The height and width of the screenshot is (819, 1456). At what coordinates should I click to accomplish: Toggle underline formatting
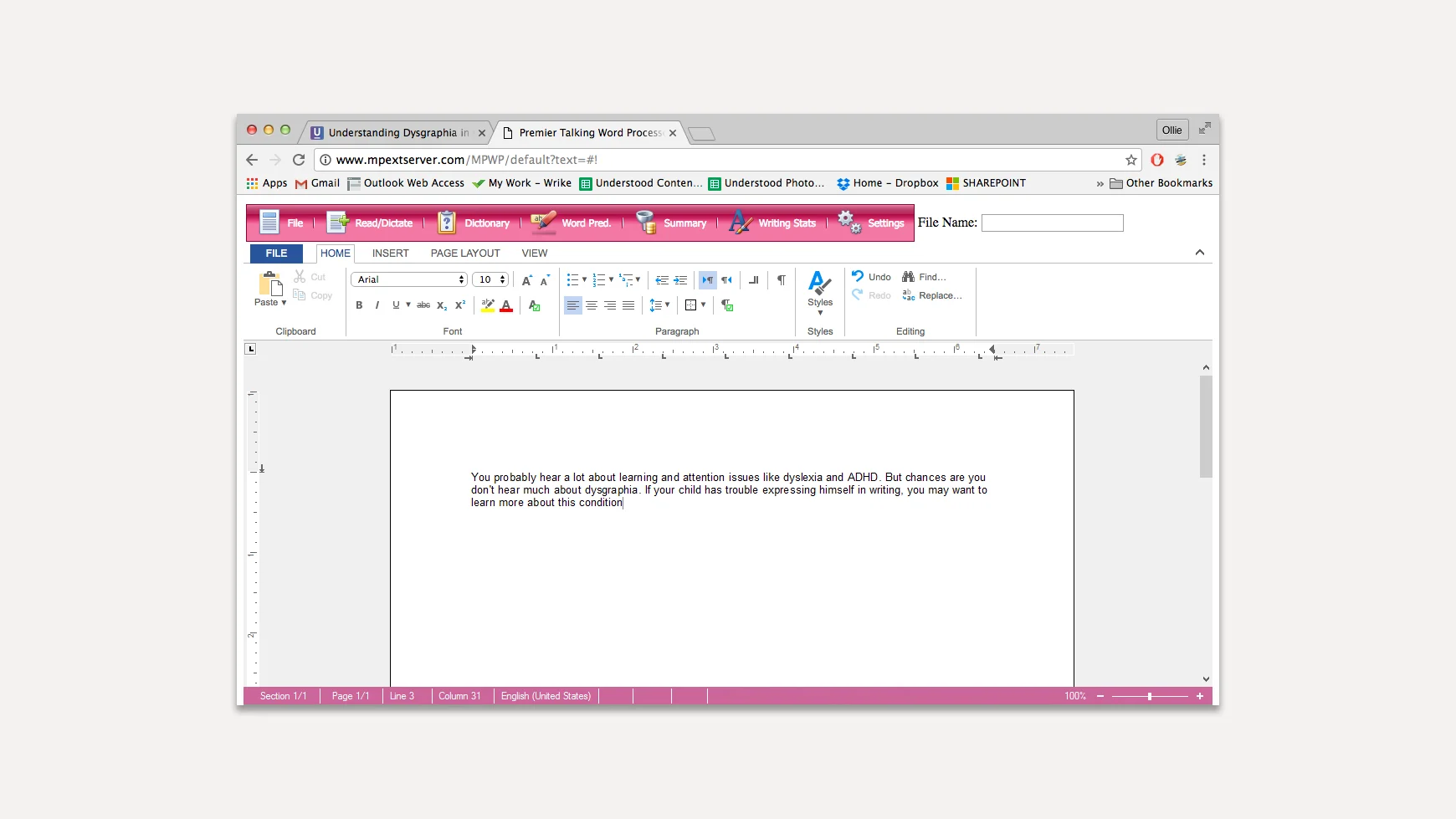click(396, 305)
